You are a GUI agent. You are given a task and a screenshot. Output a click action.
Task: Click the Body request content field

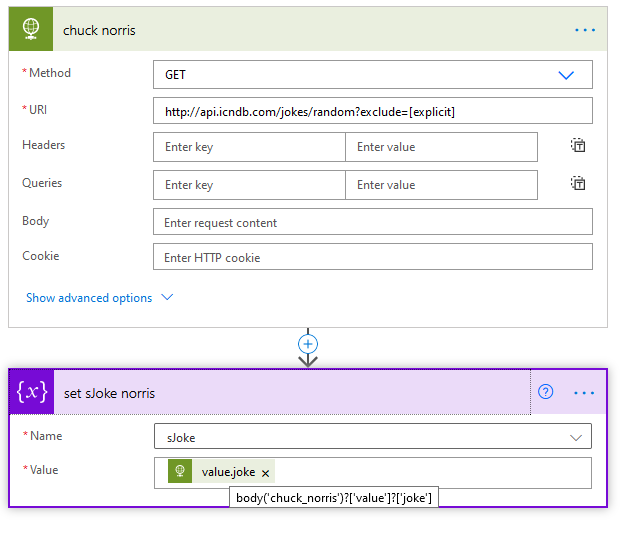[372, 222]
